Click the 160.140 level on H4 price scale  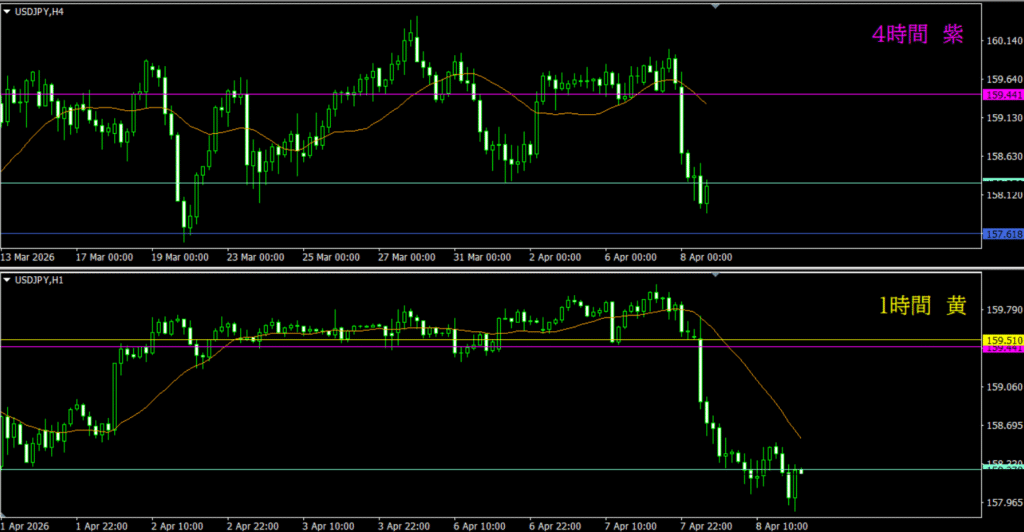(1001, 41)
